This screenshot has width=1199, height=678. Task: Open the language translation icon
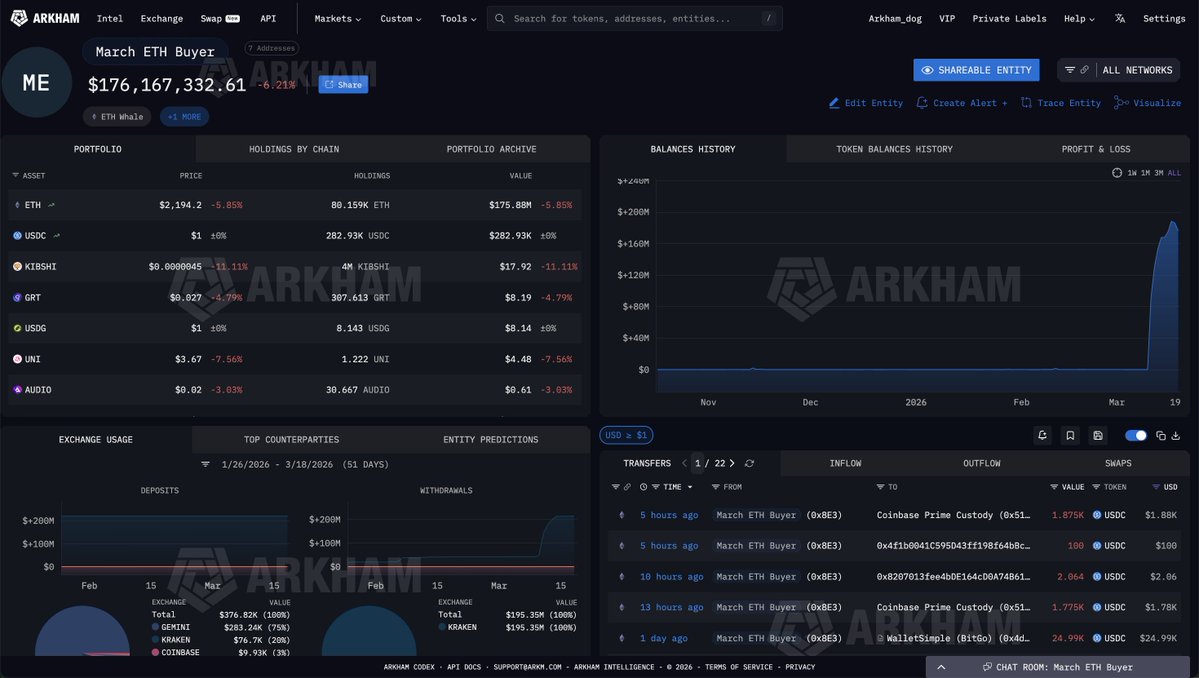click(x=1119, y=18)
